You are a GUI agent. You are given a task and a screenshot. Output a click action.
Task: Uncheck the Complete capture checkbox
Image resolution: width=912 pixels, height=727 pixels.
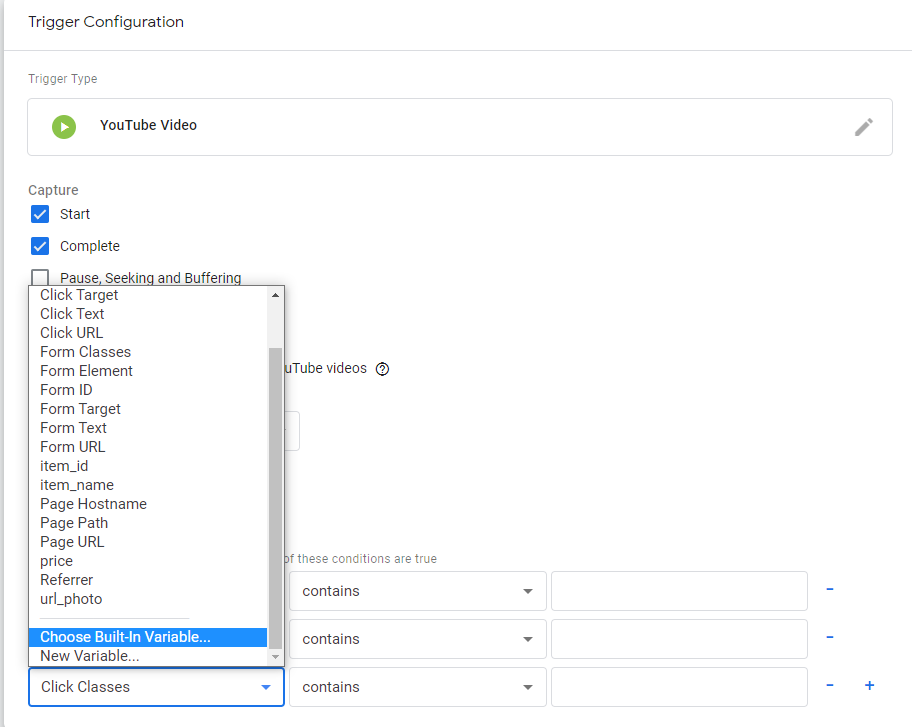pyautogui.click(x=40, y=246)
